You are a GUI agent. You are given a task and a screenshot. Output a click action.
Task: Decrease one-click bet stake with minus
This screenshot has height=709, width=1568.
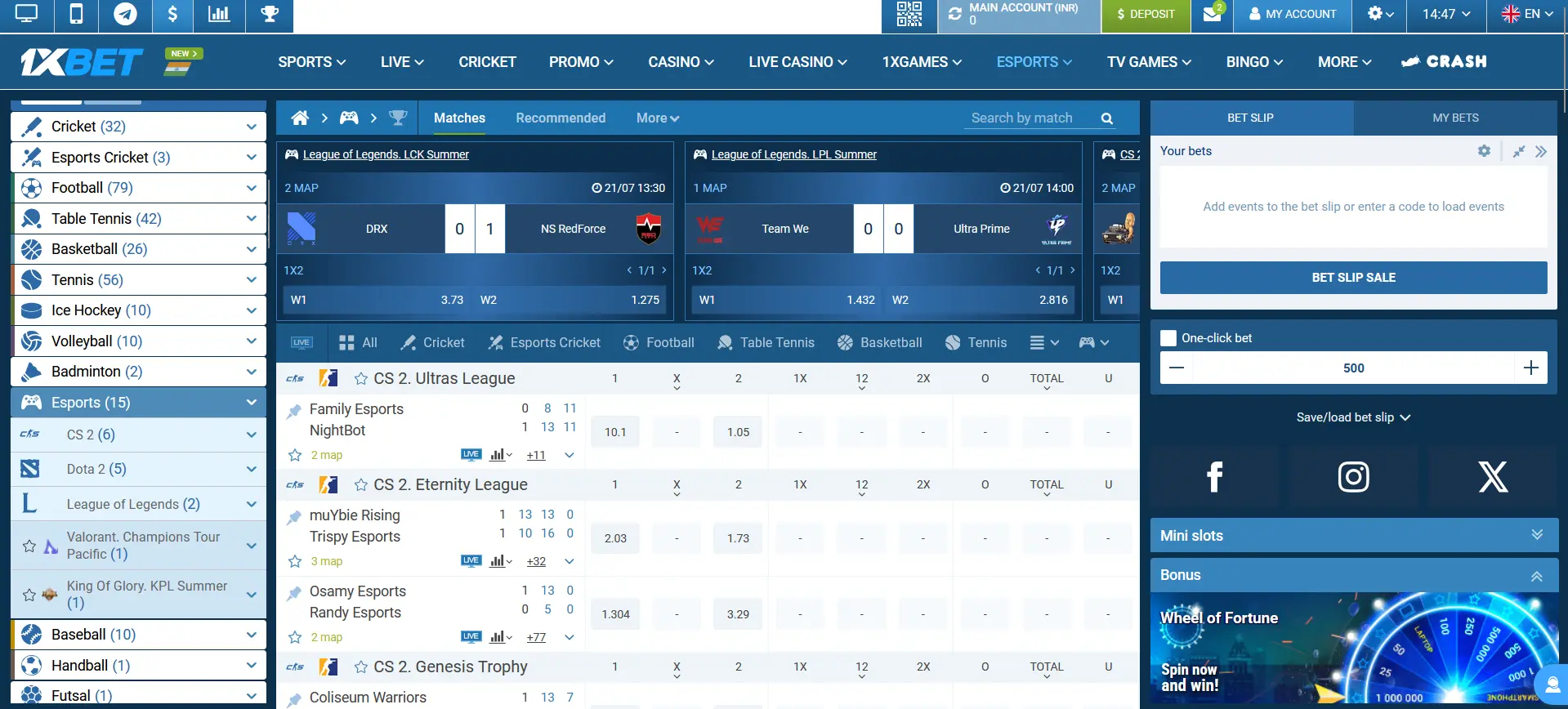1177,368
